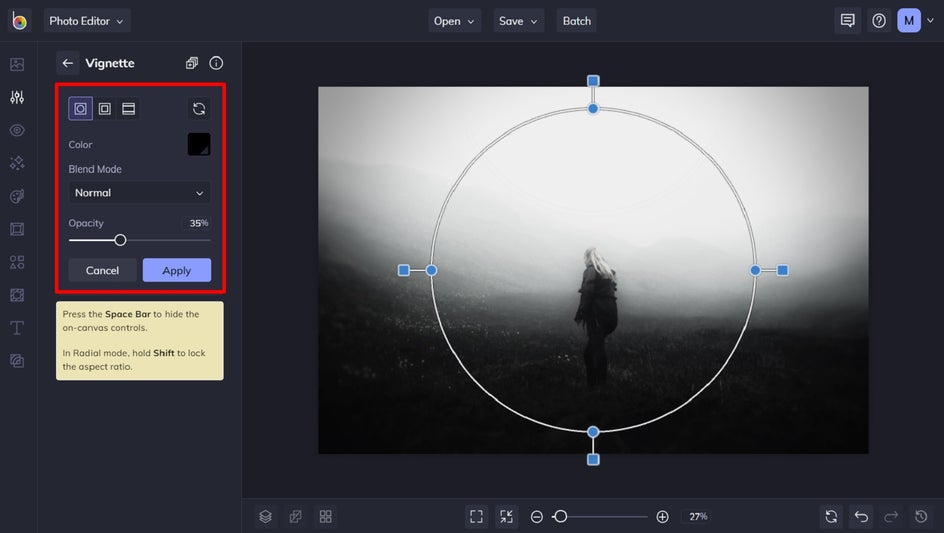
Task: Click the zoom slider handle
Action: pyautogui.click(x=560, y=516)
